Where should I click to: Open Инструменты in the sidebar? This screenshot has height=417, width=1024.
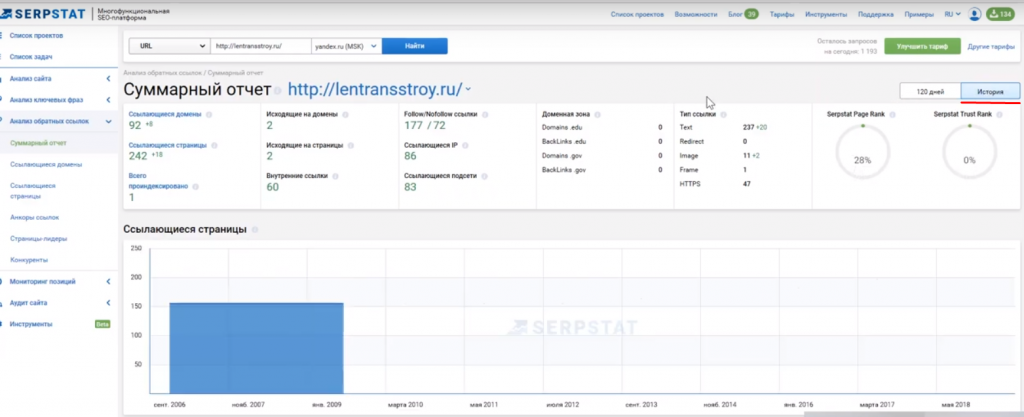click(31, 324)
